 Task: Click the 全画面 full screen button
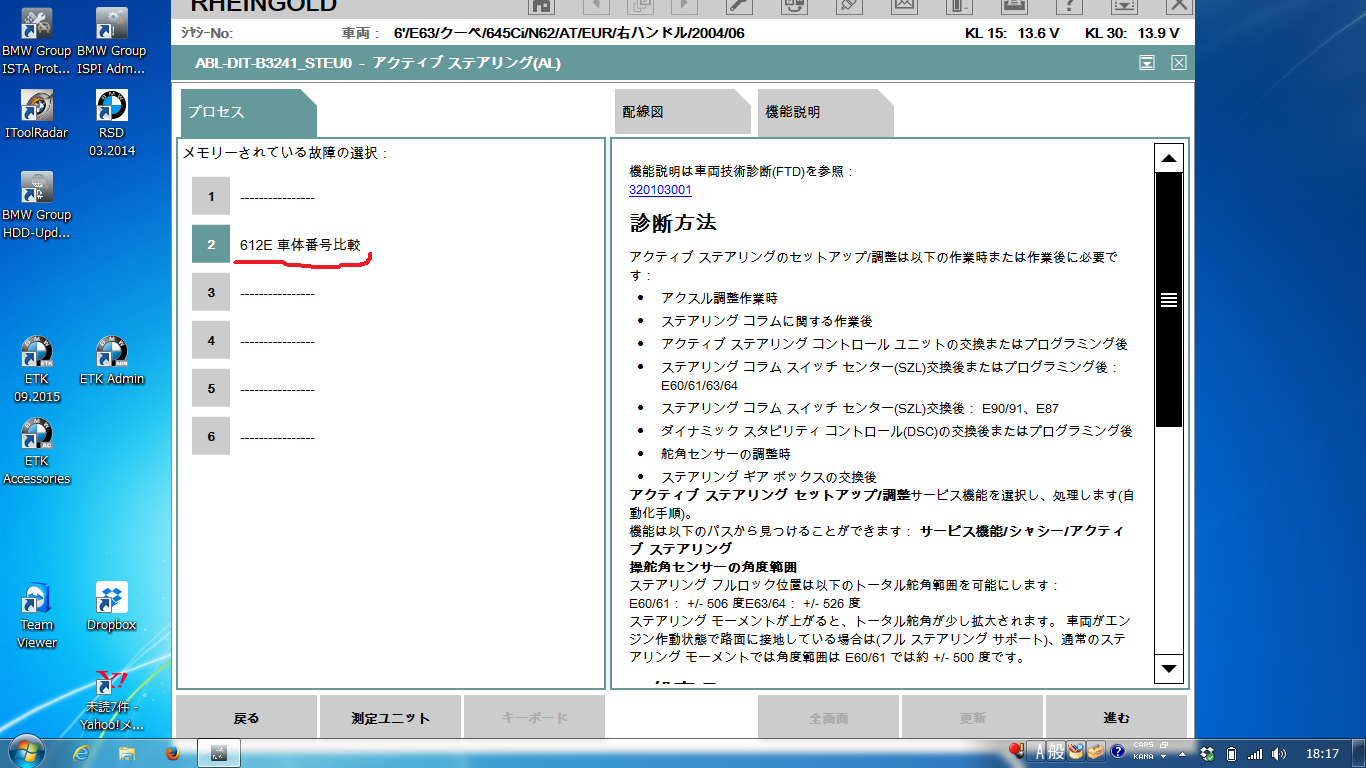coord(829,717)
